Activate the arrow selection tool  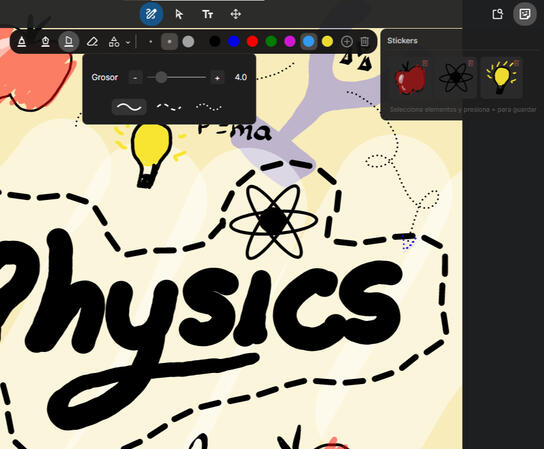(179, 14)
